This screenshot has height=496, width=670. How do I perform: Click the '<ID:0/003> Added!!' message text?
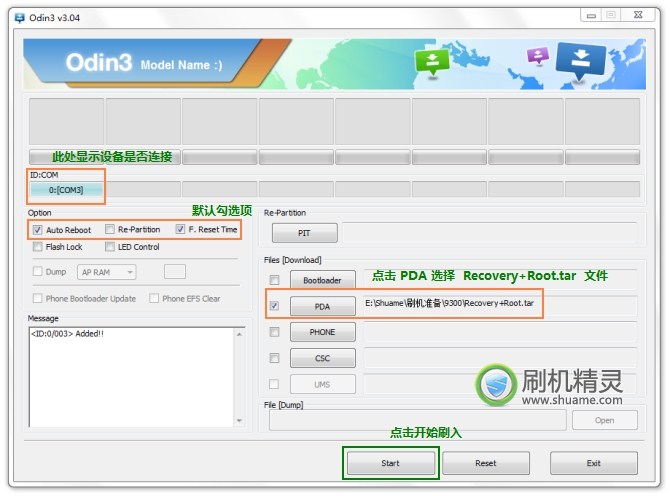point(67,334)
